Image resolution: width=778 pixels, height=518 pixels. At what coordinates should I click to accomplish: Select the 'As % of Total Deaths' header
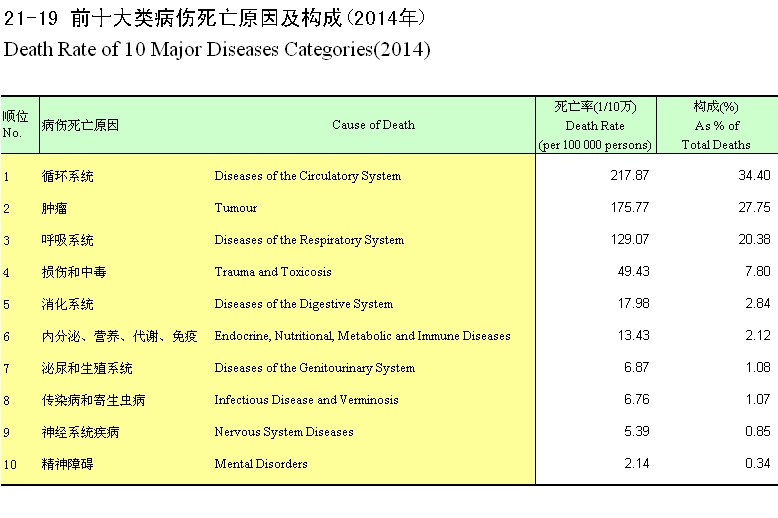[716, 126]
